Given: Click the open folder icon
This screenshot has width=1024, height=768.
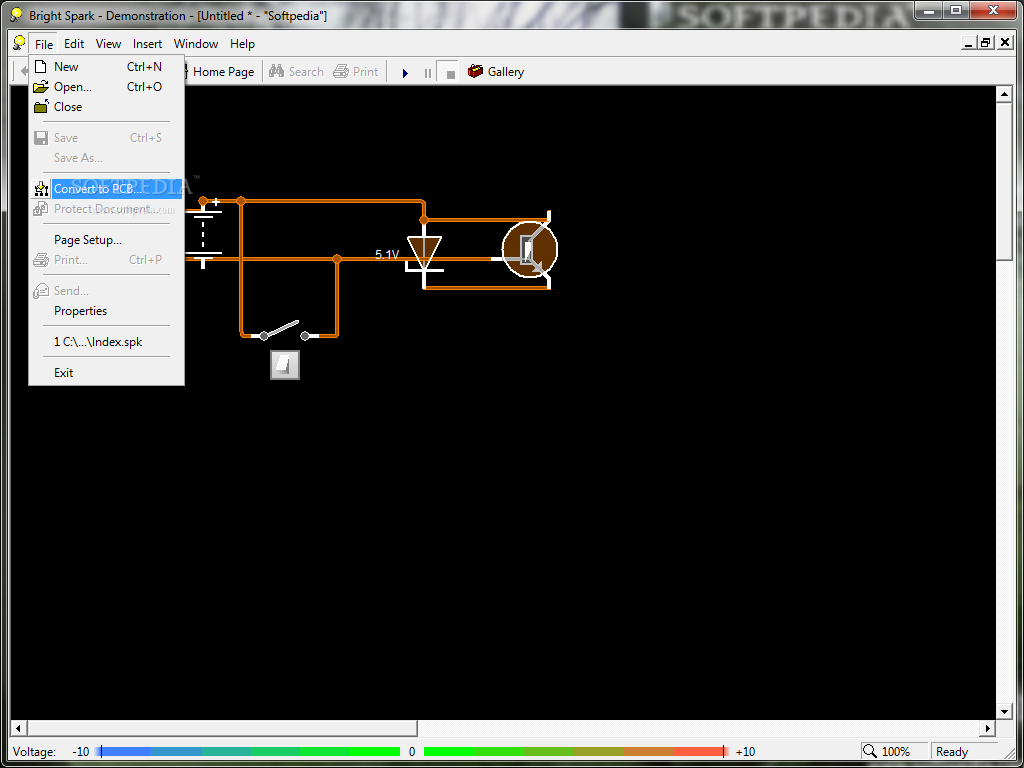Looking at the screenshot, I should coord(40,87).
